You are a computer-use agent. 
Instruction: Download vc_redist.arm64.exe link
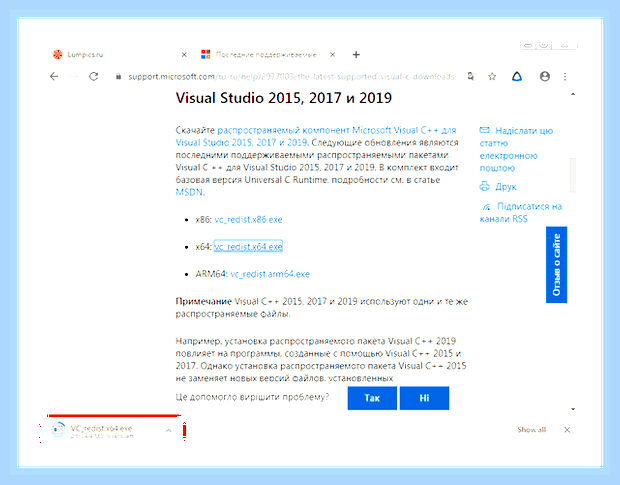[x=270, y=274]
